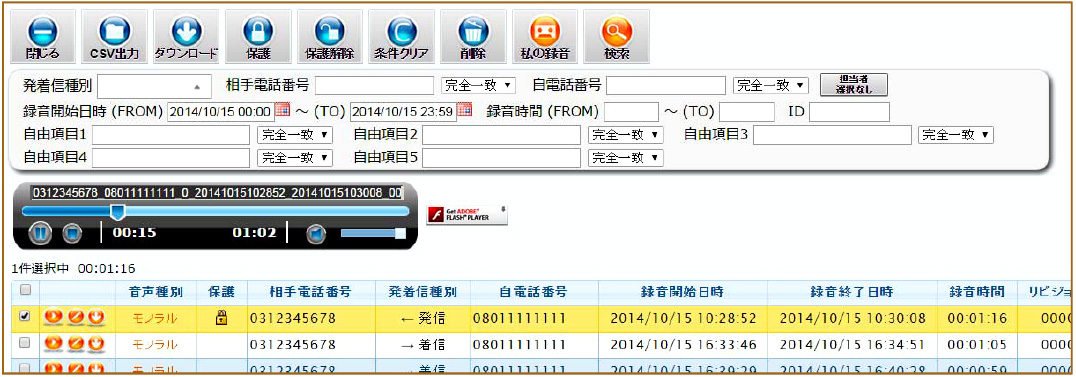
Task: Focus the 自由項目5 text field
Action: pos(502,158)
